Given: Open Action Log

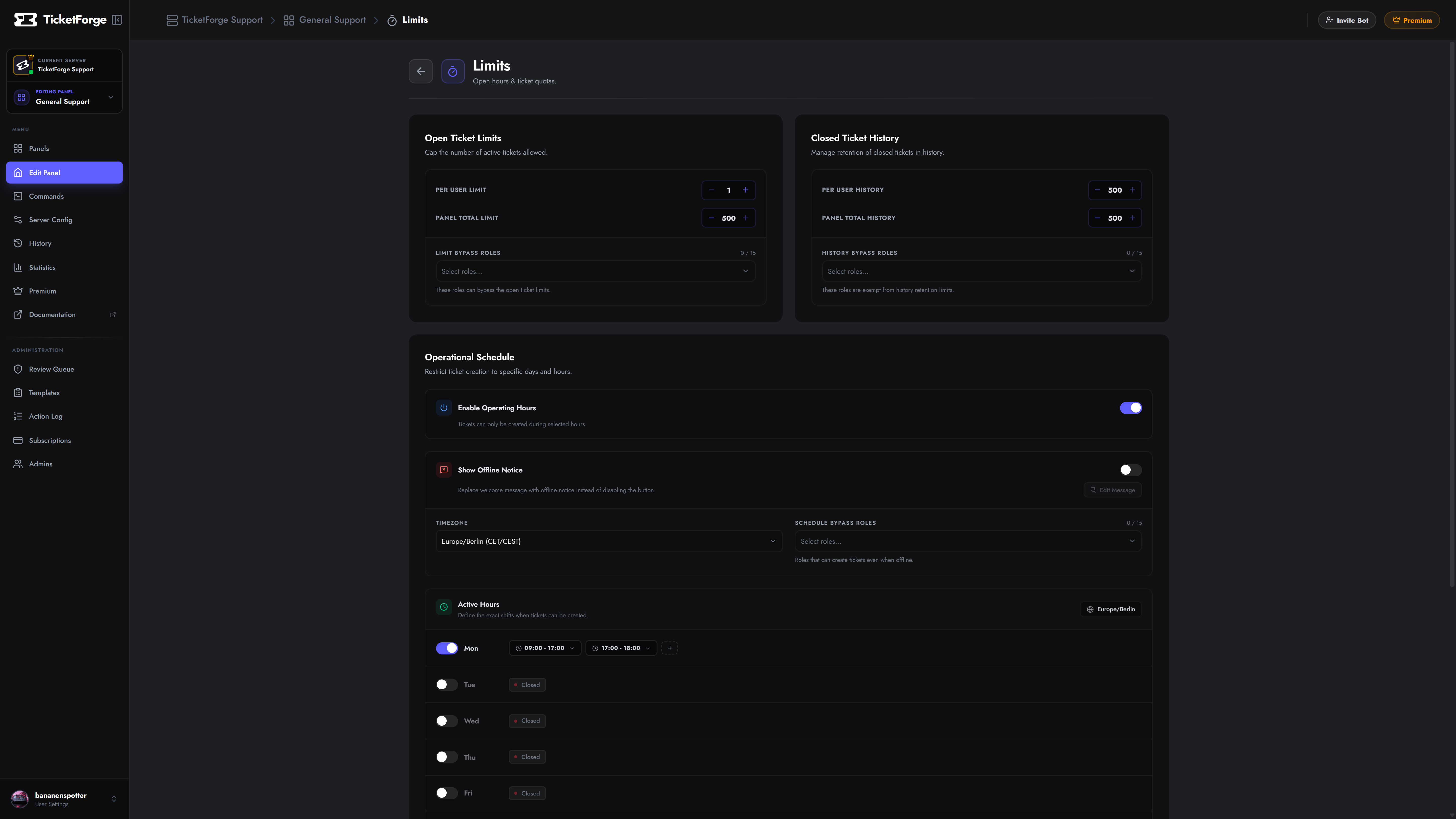Looking at the screenshot, I should click(64, 417).
